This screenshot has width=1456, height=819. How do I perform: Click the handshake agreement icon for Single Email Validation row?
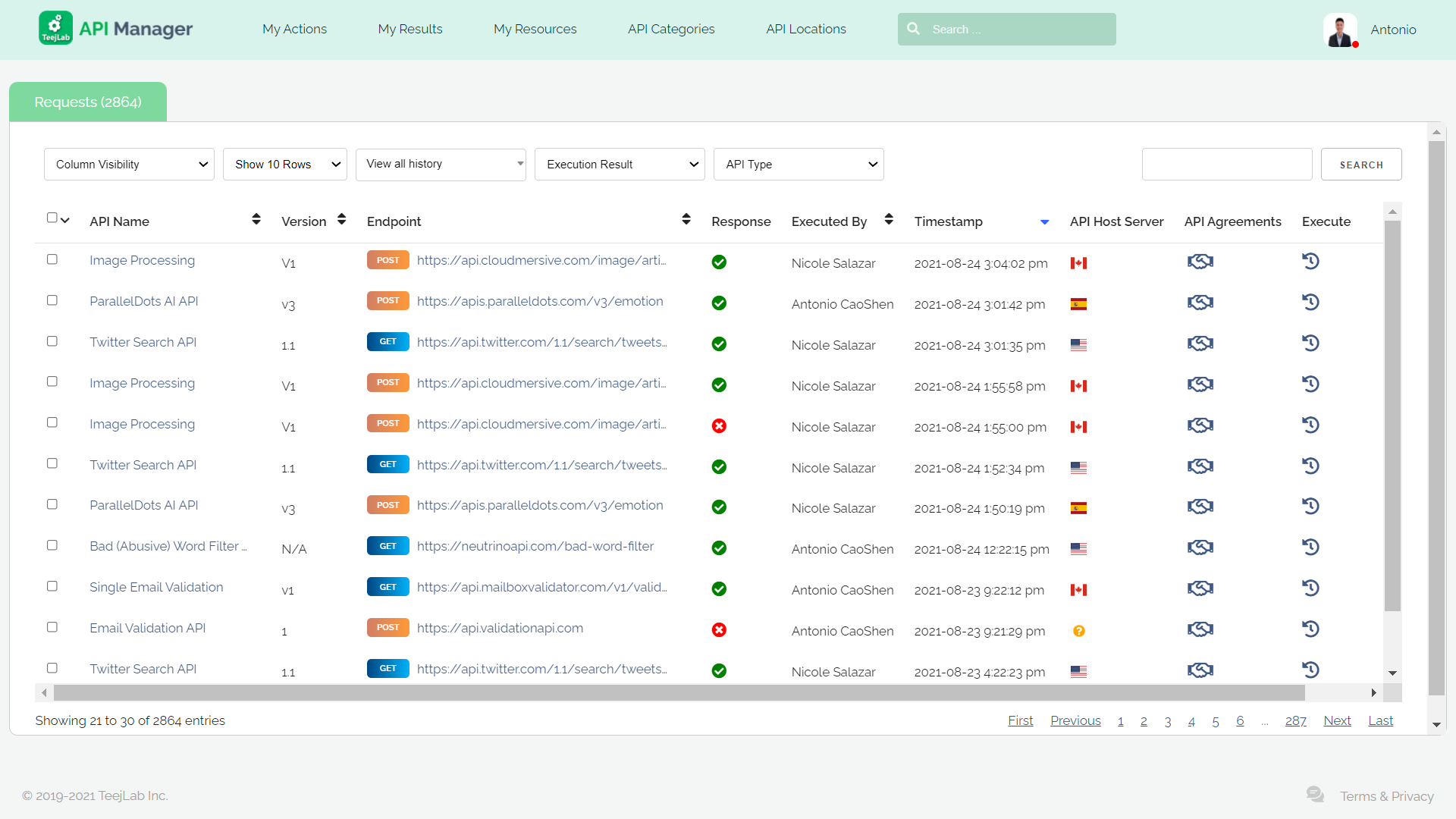1200,588
